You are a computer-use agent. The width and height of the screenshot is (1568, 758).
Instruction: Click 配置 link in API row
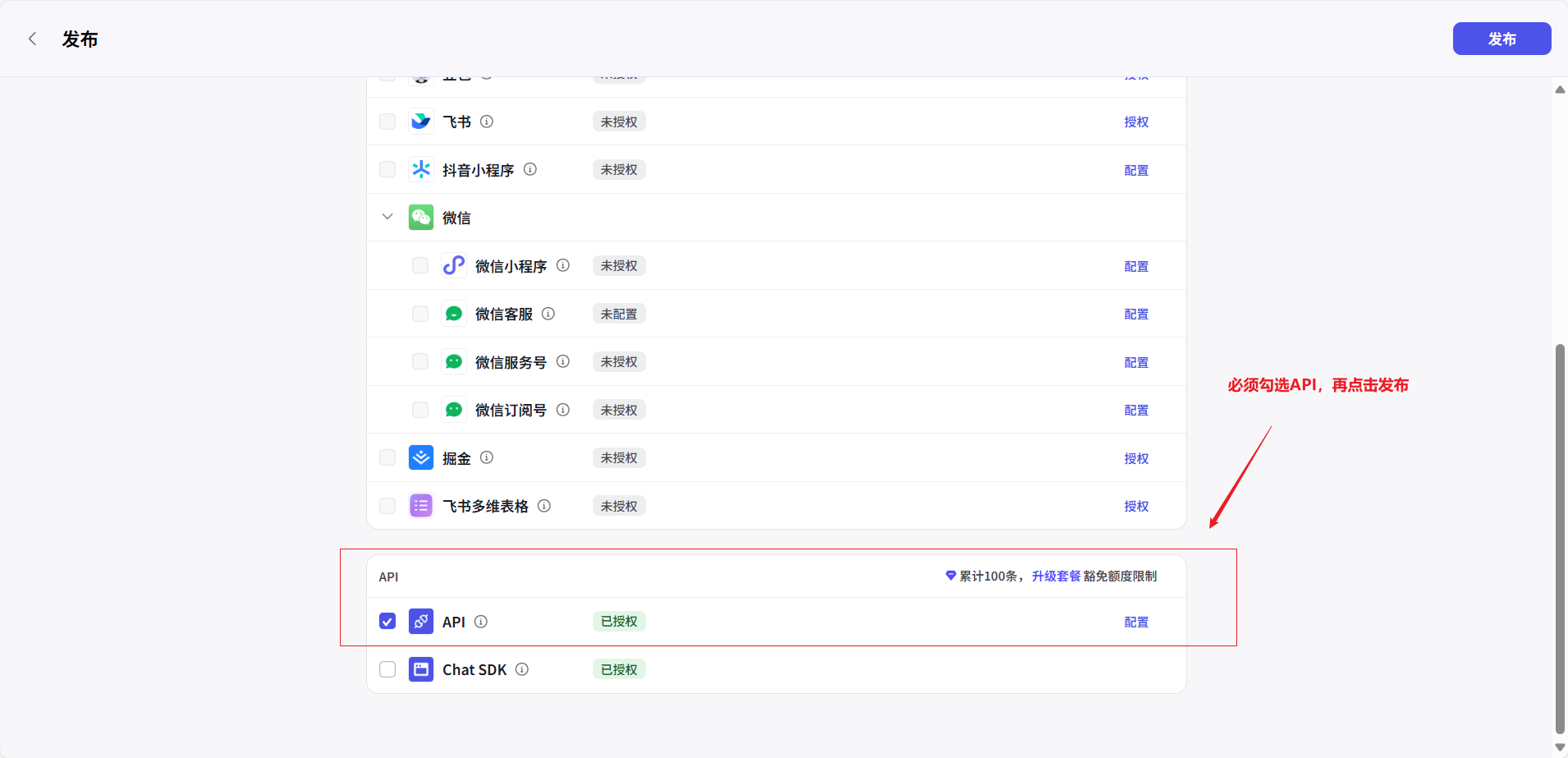tap(1136, 622)
